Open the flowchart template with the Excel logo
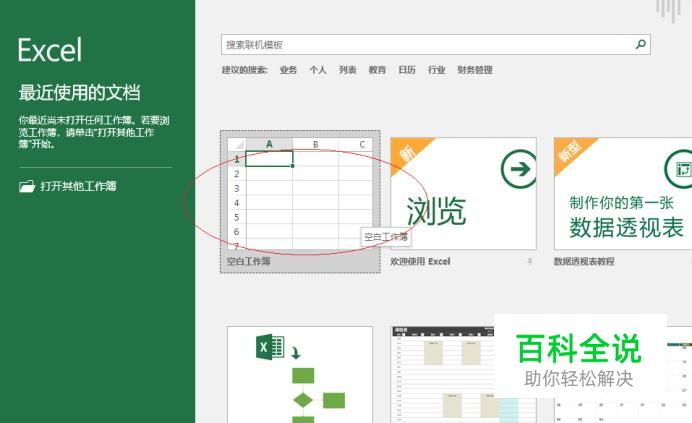Image resolution: width=692 pixels, height=423 pixels. click(300, 374)
